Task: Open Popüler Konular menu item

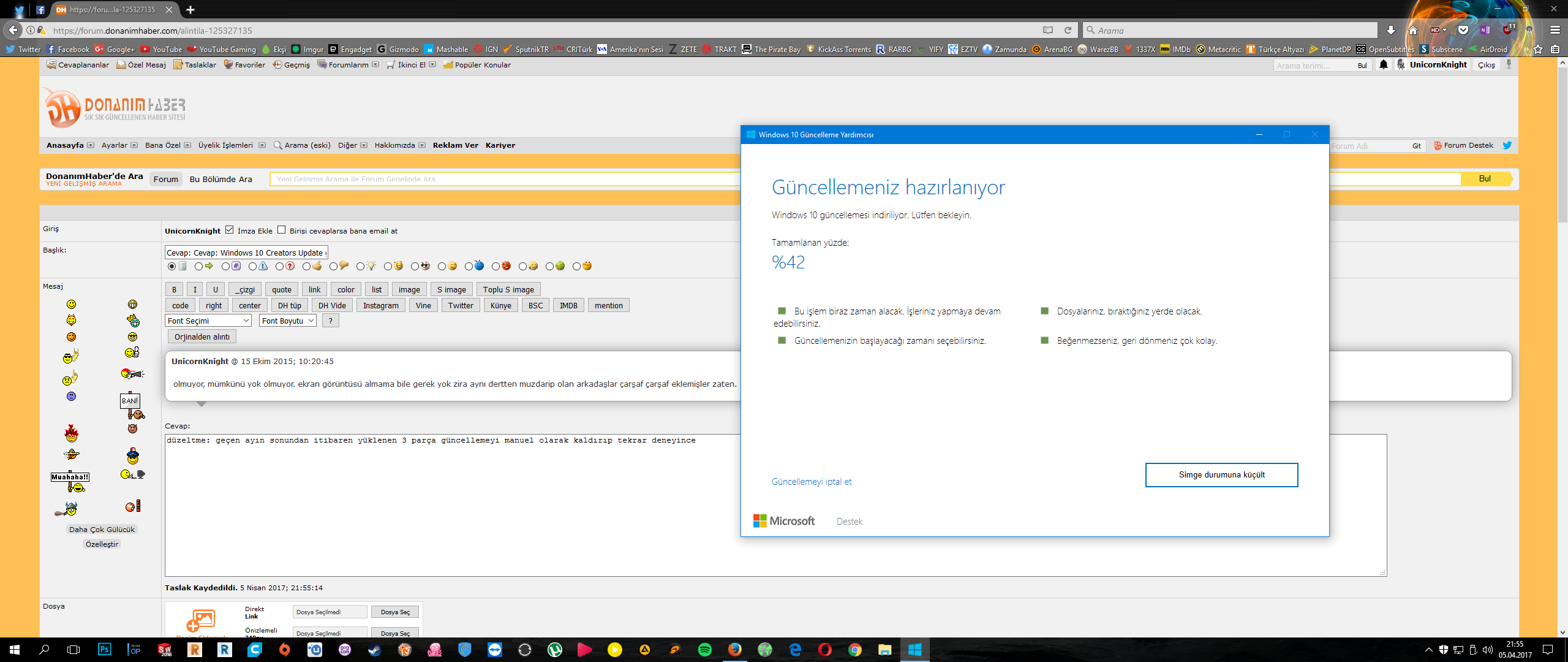Action: pyautogui.click(x=477, y=64)
